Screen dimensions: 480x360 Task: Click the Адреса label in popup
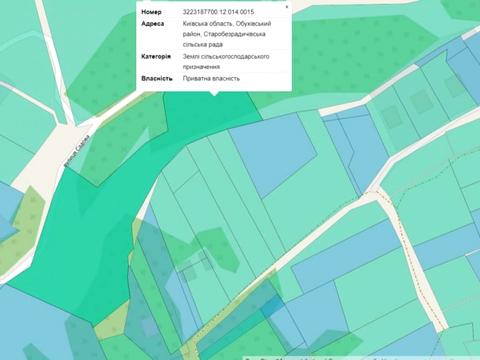(x=152, y=24)
